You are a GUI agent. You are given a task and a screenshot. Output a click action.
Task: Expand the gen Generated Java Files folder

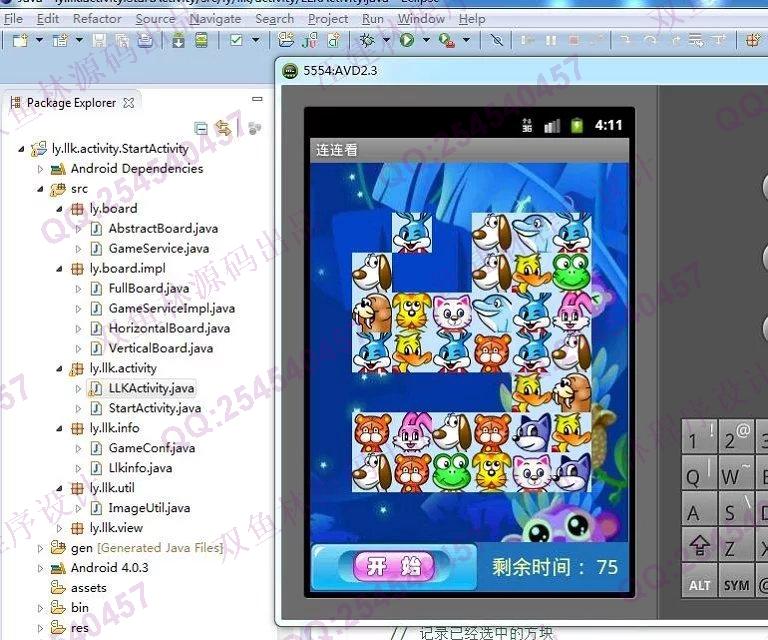tap(40, 548)
